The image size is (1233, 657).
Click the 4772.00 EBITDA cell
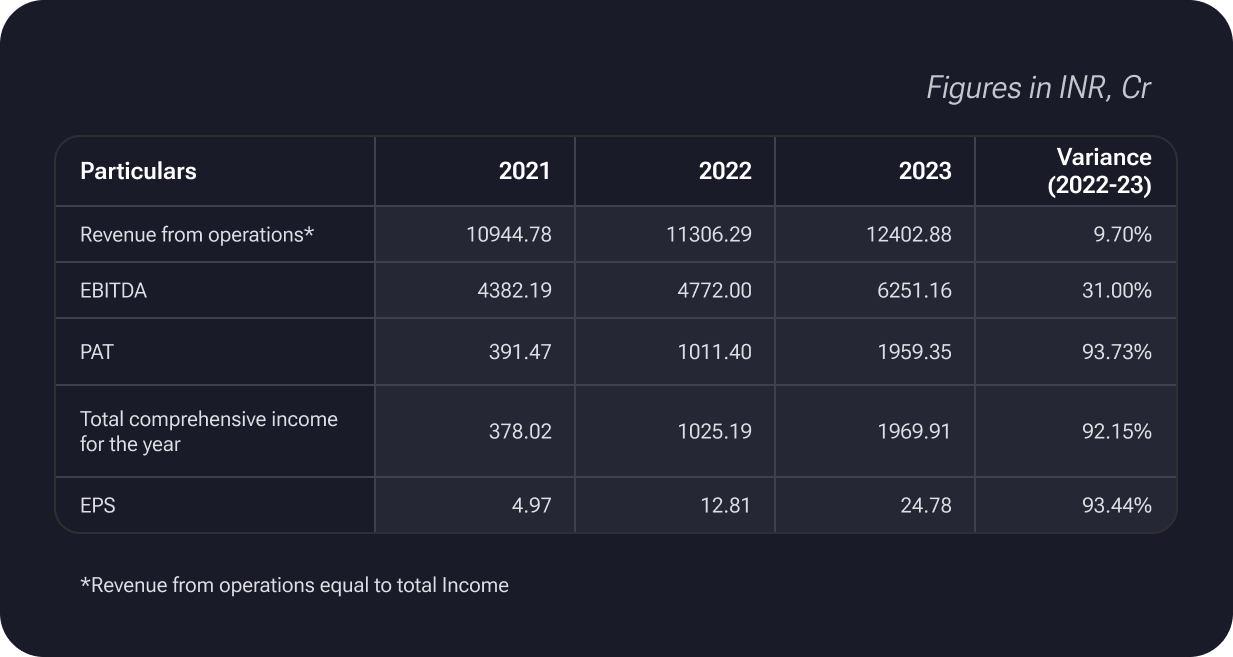point(714,291)
